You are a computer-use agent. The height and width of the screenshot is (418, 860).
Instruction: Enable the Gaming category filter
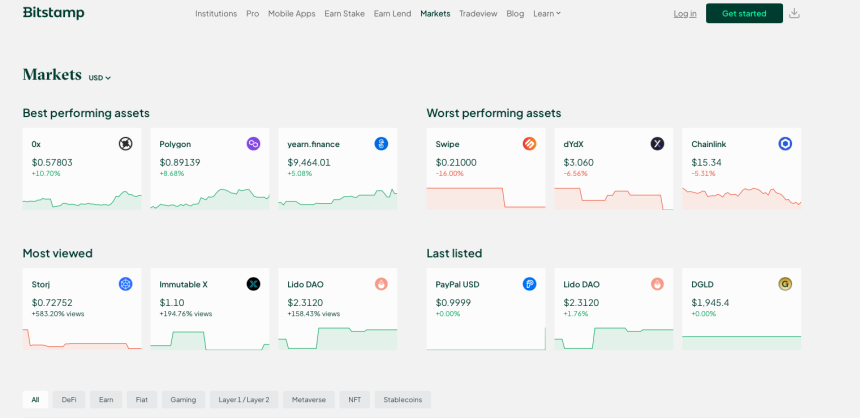point(183,400)
